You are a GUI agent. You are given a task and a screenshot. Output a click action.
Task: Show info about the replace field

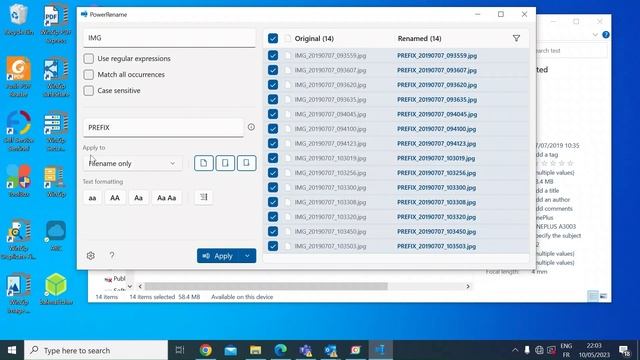(251, 127)
